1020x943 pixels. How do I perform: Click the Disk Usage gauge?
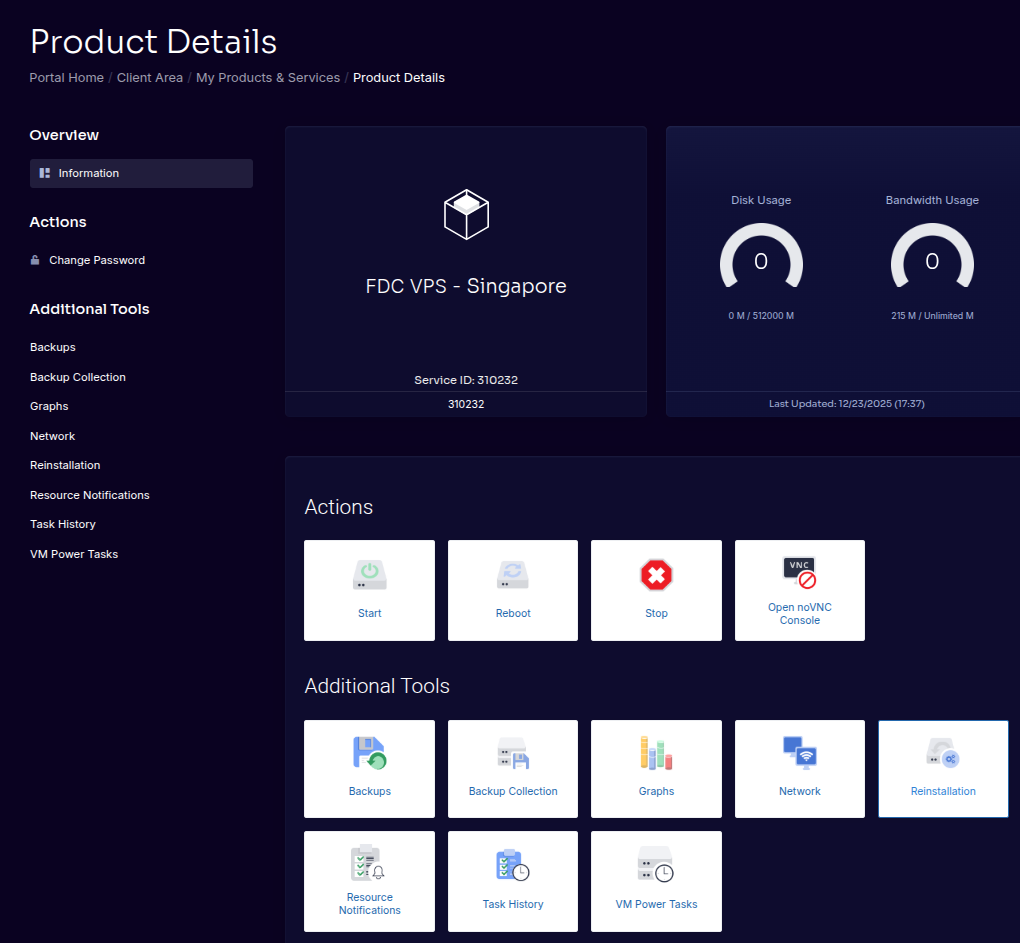click(761, 263)
